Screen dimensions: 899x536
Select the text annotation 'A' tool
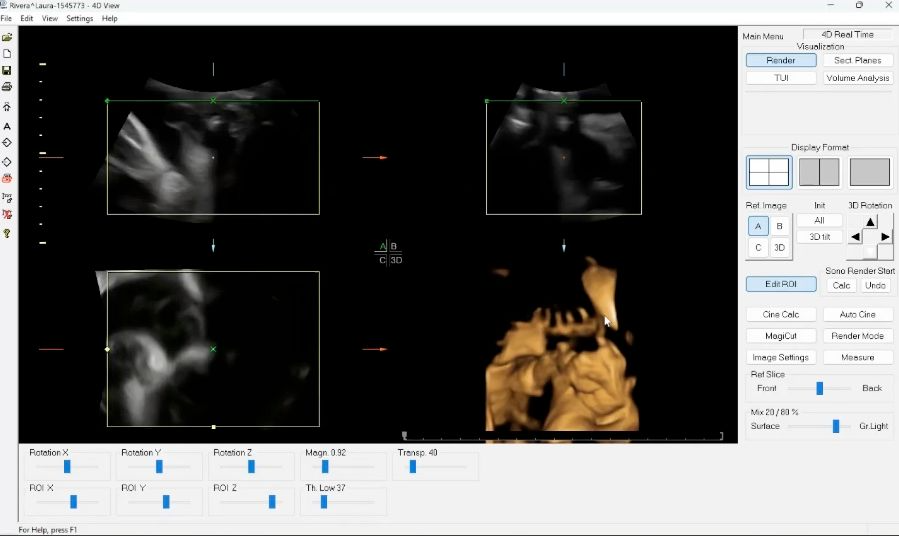click(7, 126)
